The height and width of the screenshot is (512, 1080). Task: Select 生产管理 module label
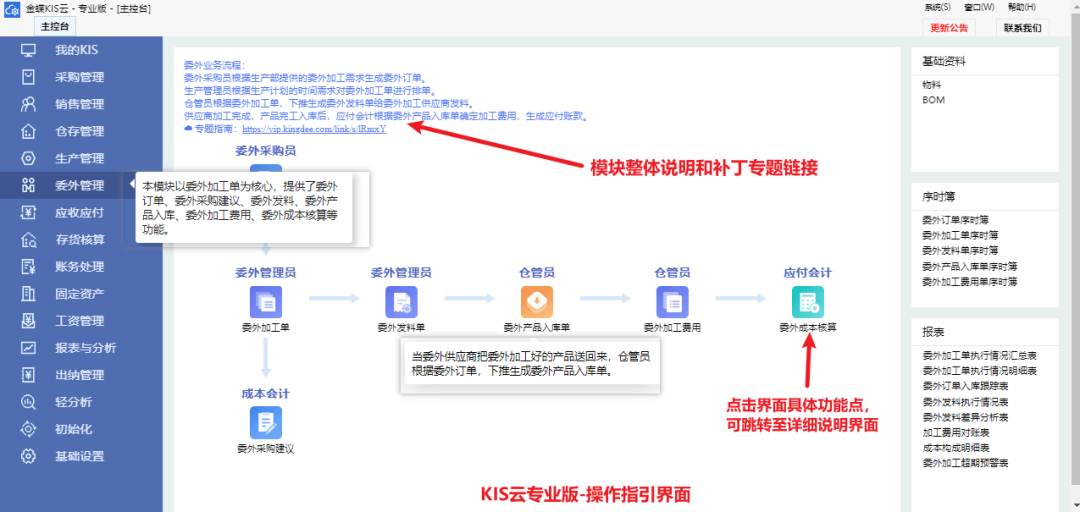80,158
